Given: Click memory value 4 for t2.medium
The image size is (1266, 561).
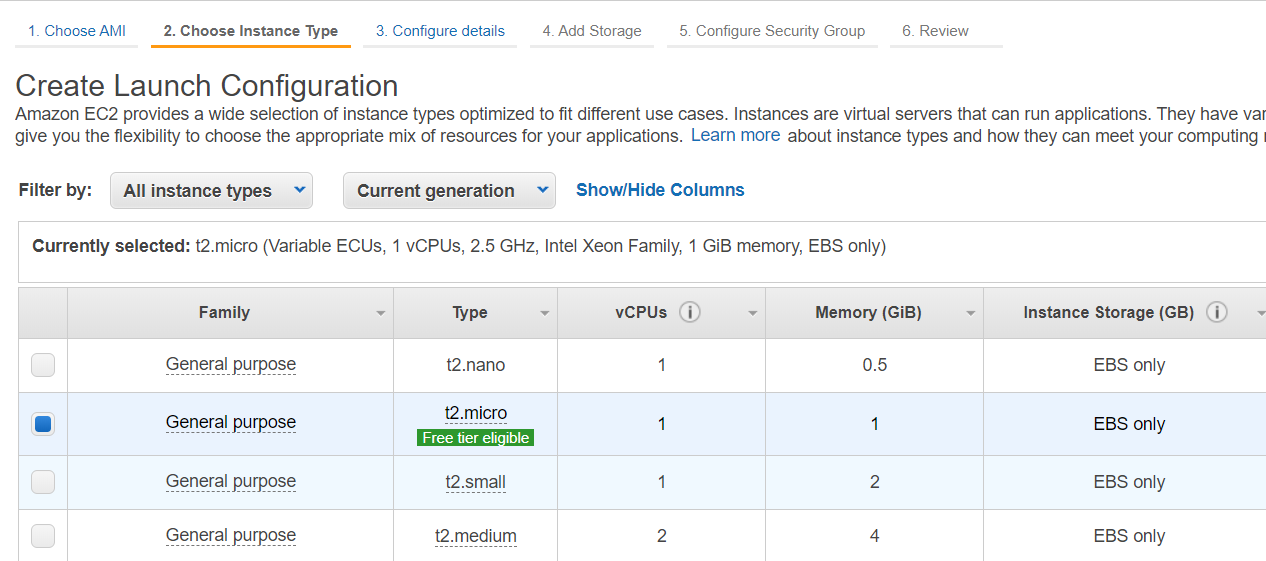Looking at the screenshot, I should [875, 536].
